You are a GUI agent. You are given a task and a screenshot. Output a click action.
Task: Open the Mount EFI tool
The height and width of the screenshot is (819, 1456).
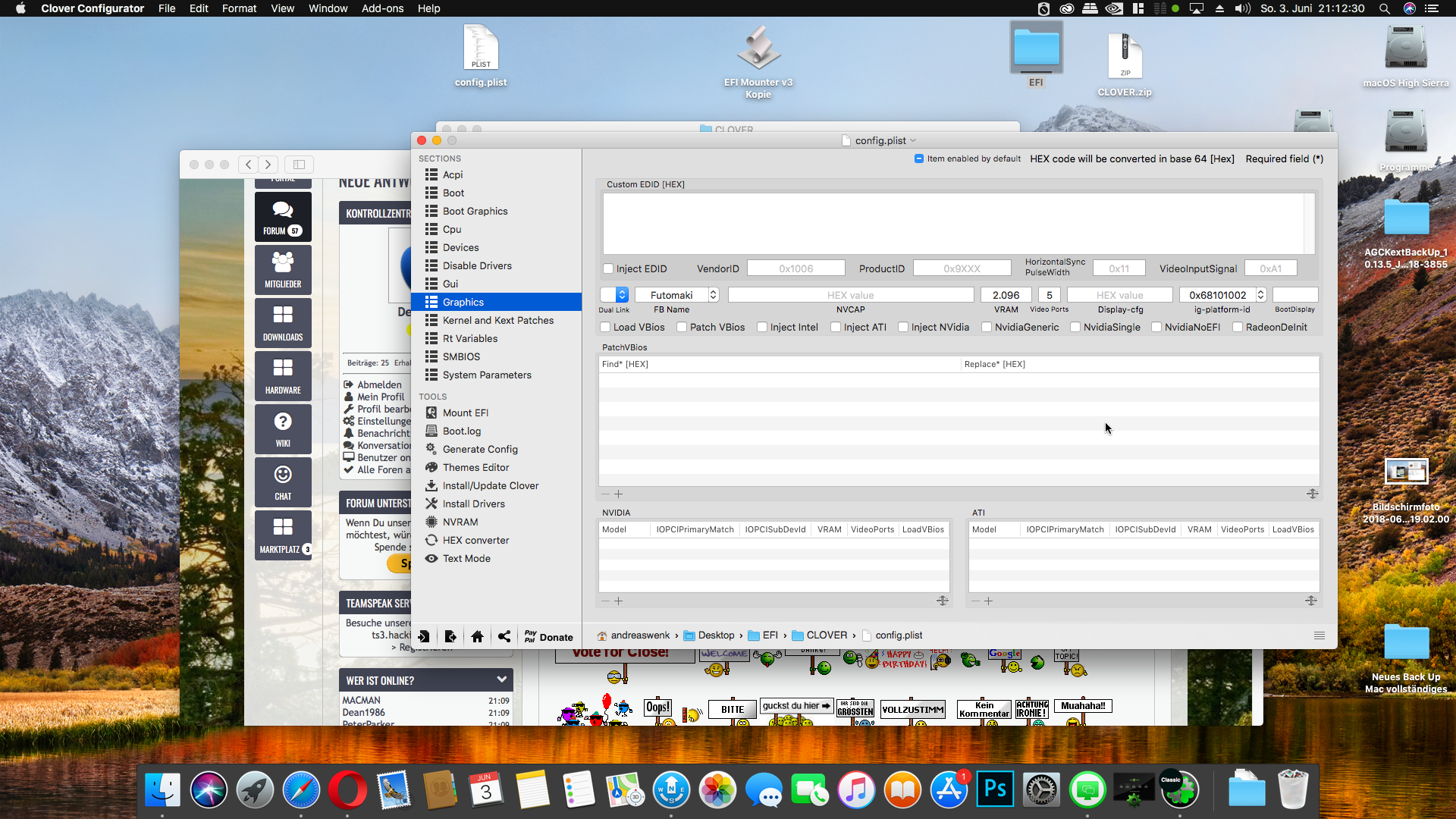(x=465, y=413)
